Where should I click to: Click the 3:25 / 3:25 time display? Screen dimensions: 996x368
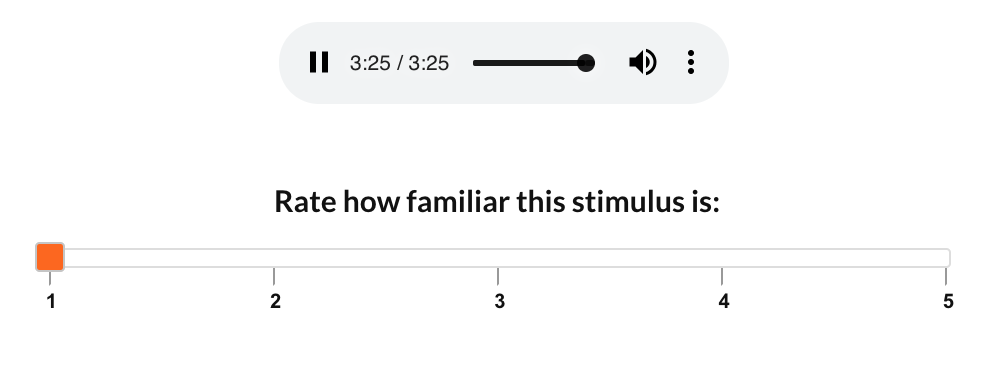400,64
